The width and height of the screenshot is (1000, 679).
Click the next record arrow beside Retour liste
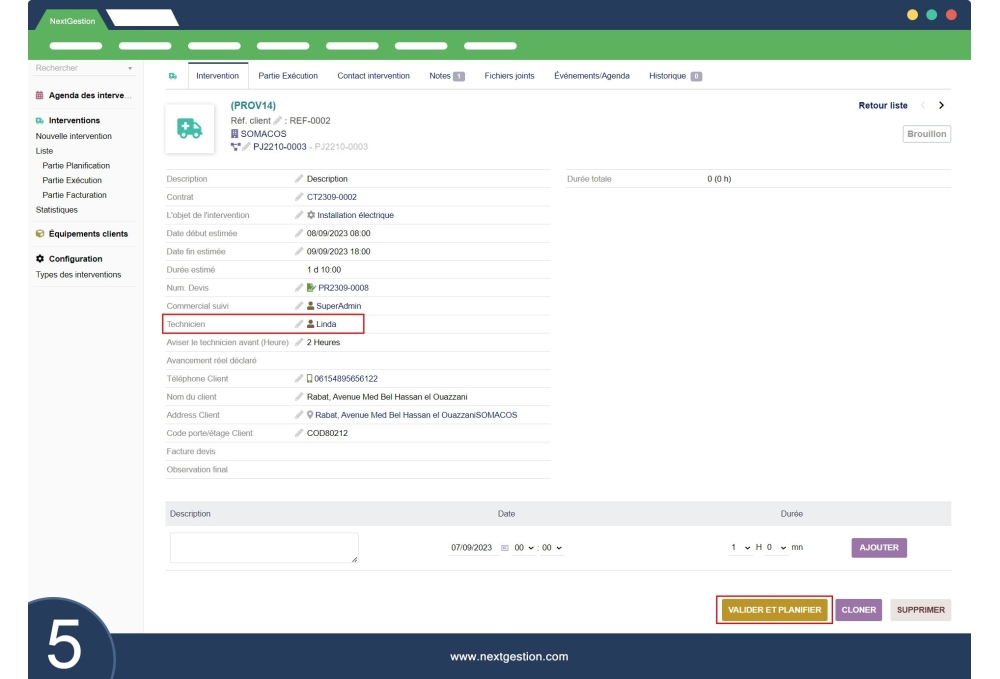[x=941, y=105]
